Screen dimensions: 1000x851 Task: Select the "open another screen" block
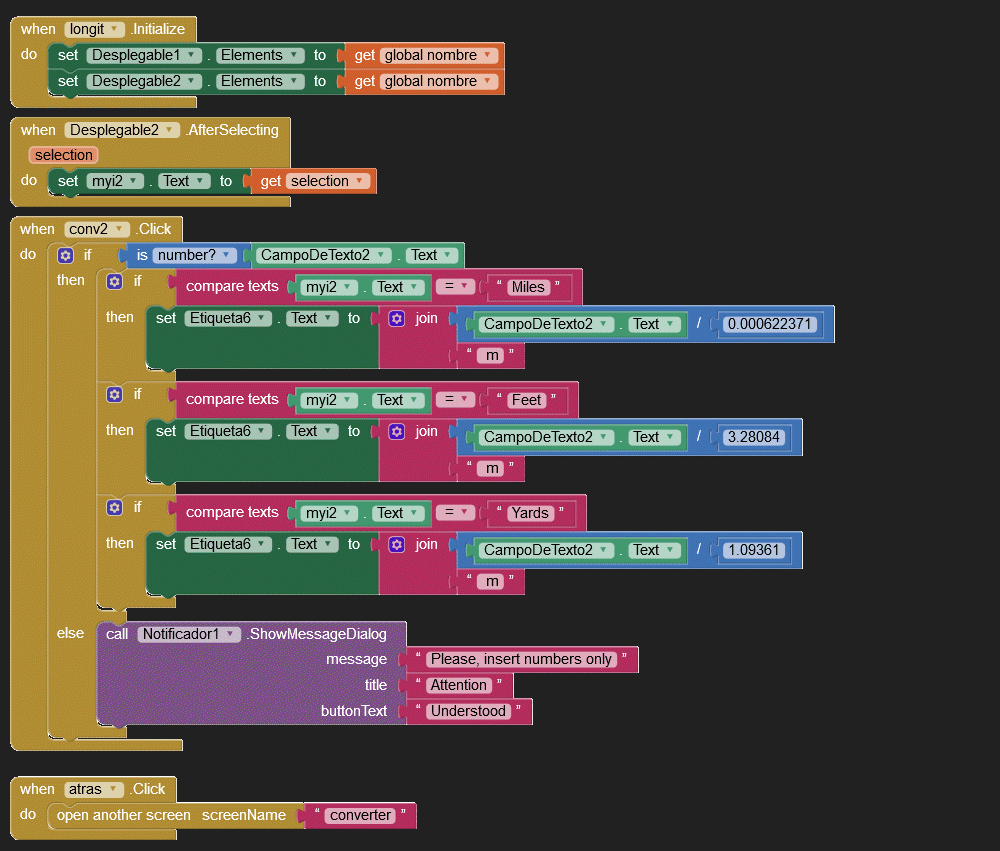[123, 816]
